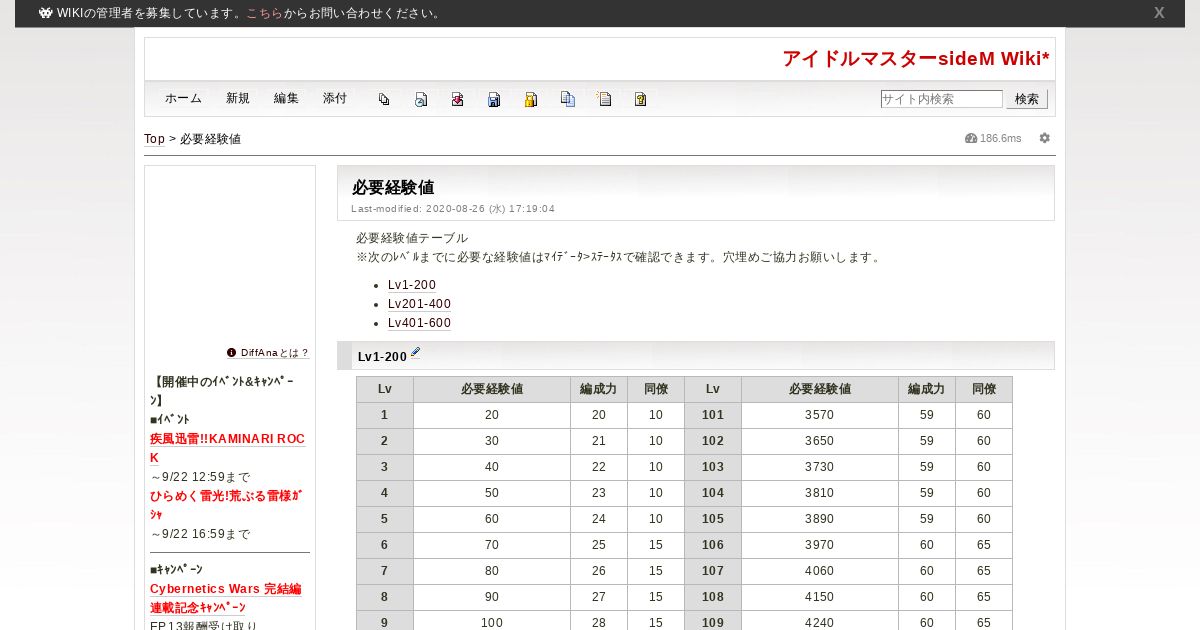Open the ひらめく雷光!荒ぶる雷様ガシャ link
Screen dimensions: 1200x630
pos(226,504)
